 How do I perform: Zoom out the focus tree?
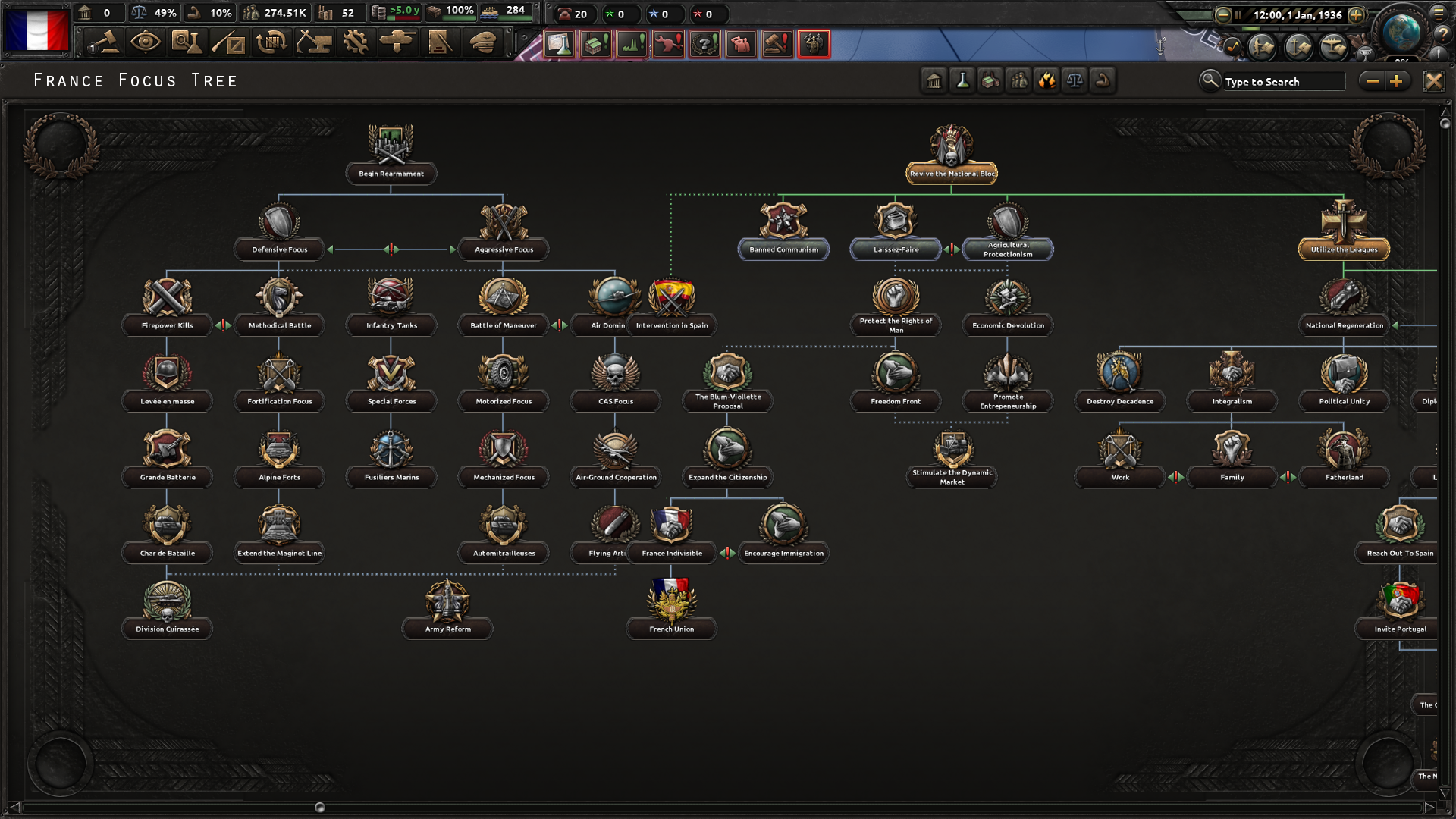point(1373,81)
